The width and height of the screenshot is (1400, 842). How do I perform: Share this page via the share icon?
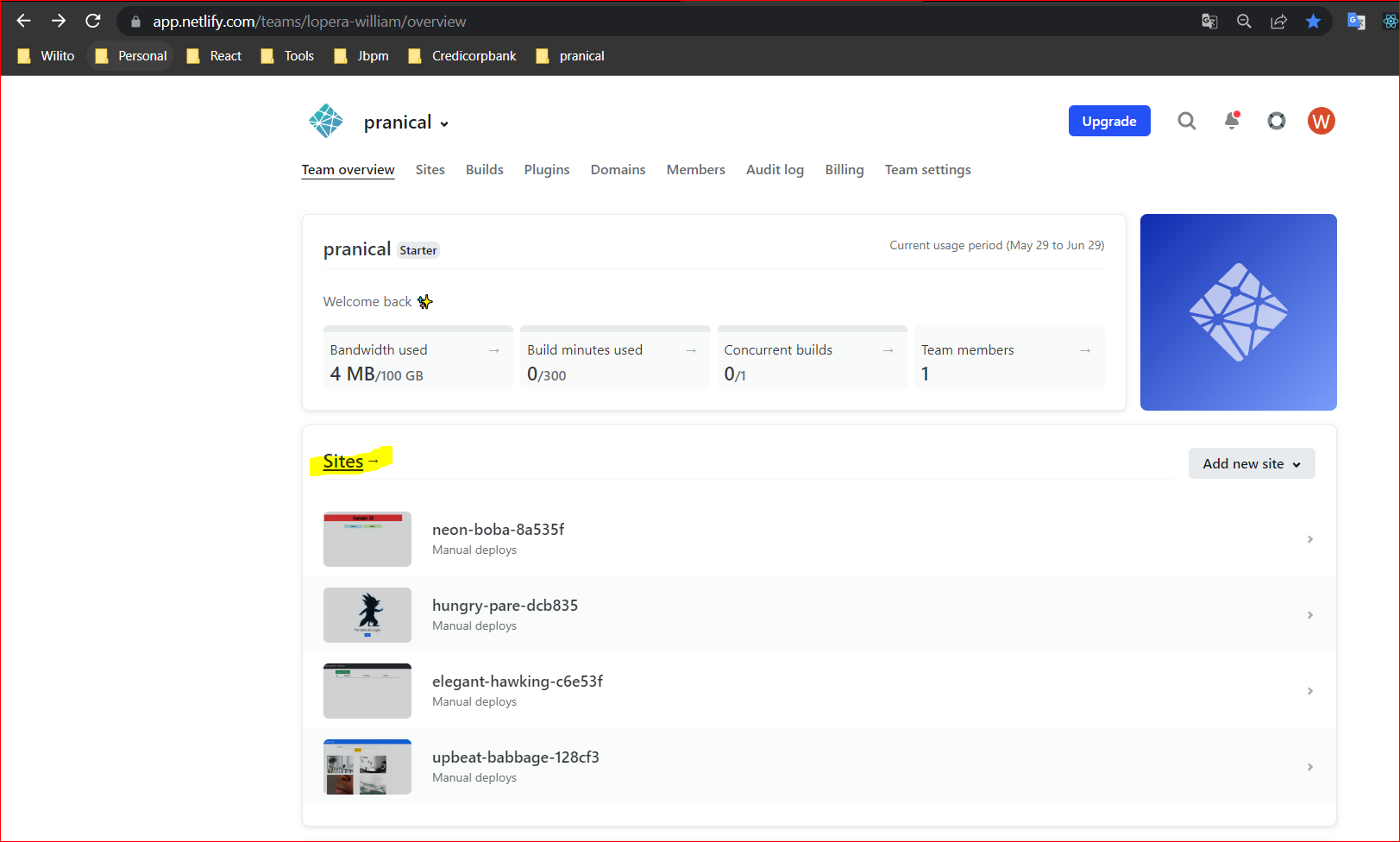pyautogui.click(x=1278, y=22)
